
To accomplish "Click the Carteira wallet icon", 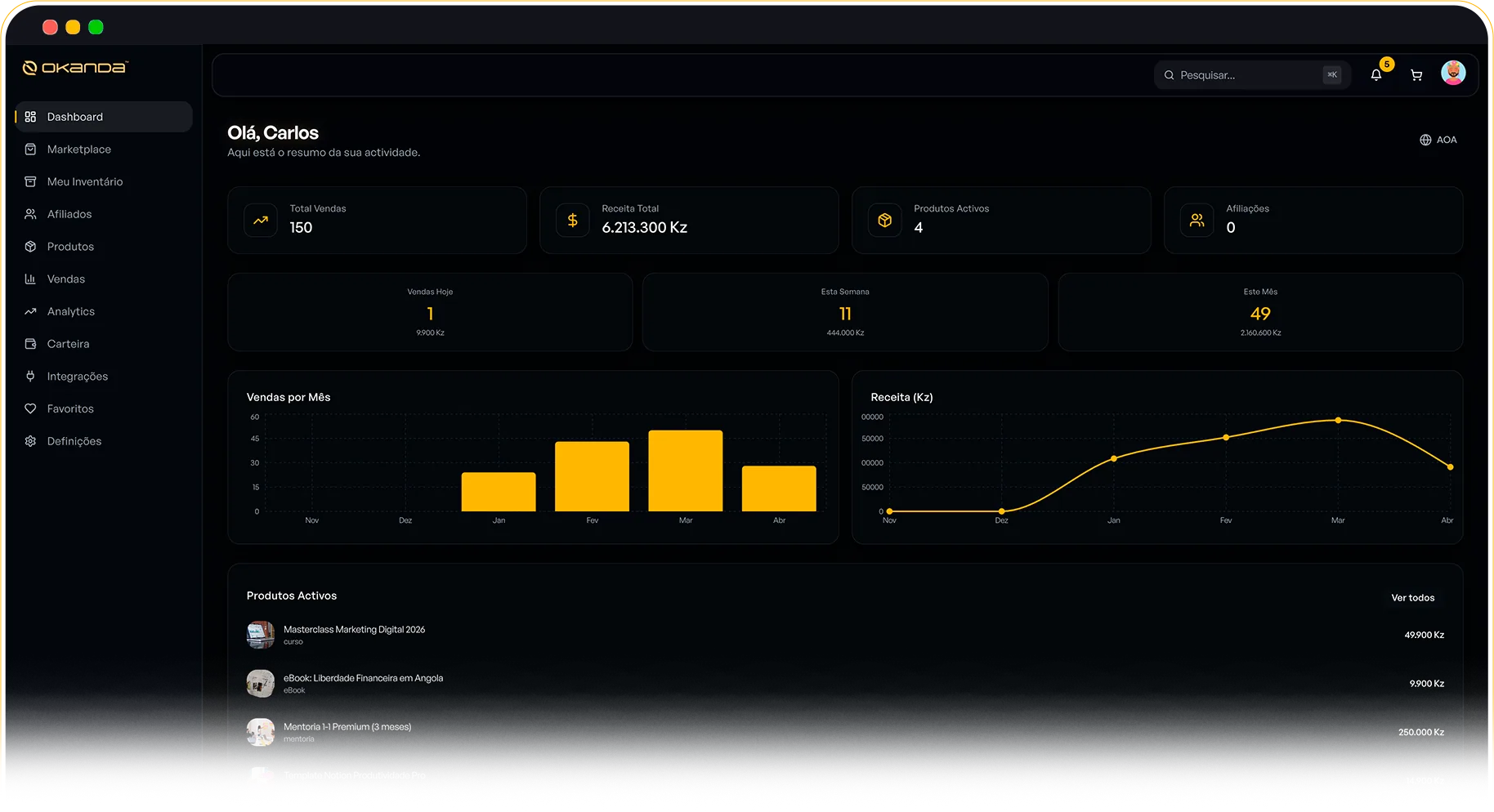I will point(30,344).
